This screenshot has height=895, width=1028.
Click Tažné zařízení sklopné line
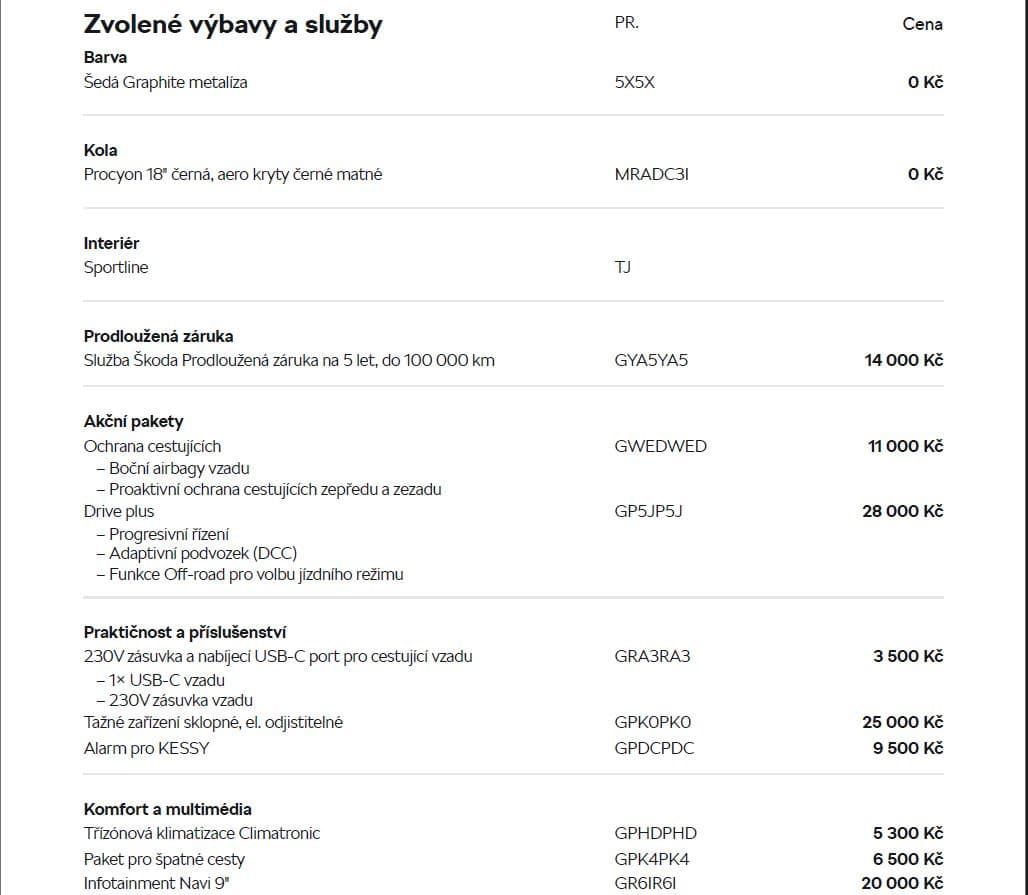[213, 723]
